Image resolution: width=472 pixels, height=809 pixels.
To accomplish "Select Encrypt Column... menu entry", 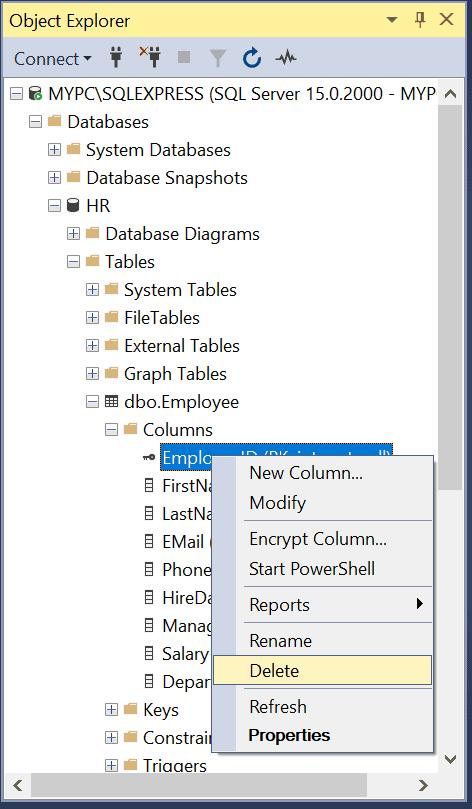I will click(x=322, y=539).
